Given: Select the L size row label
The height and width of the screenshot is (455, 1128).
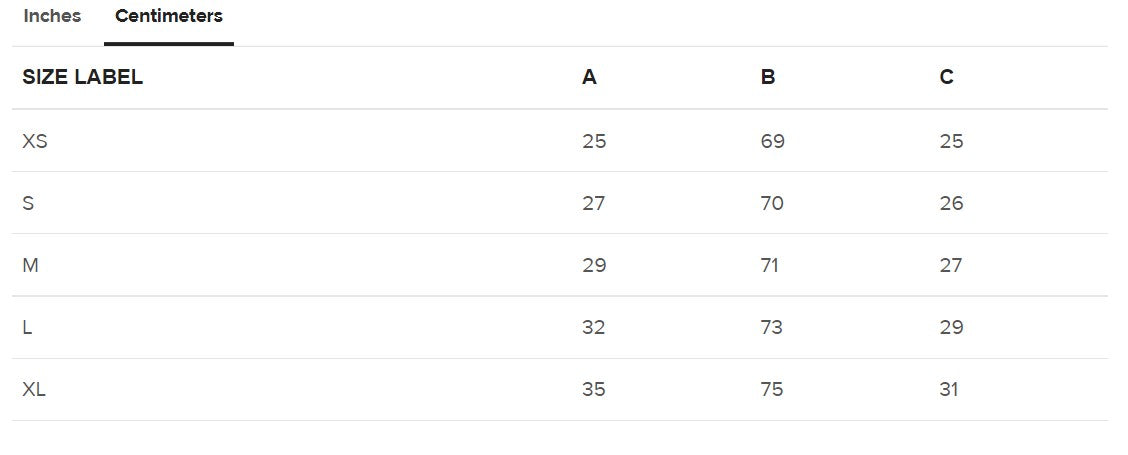Looking at the screenshot, I should (27, 327).
